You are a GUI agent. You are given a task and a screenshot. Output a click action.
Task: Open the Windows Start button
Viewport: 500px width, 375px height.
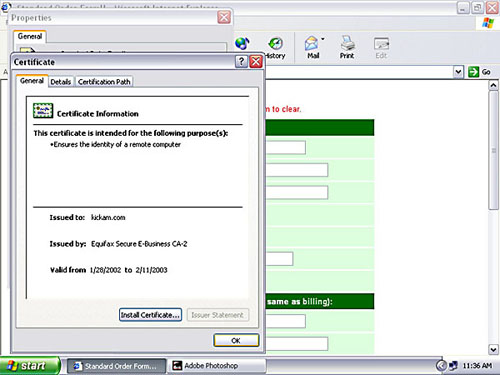pyautogui.click(x=30, y=366)
